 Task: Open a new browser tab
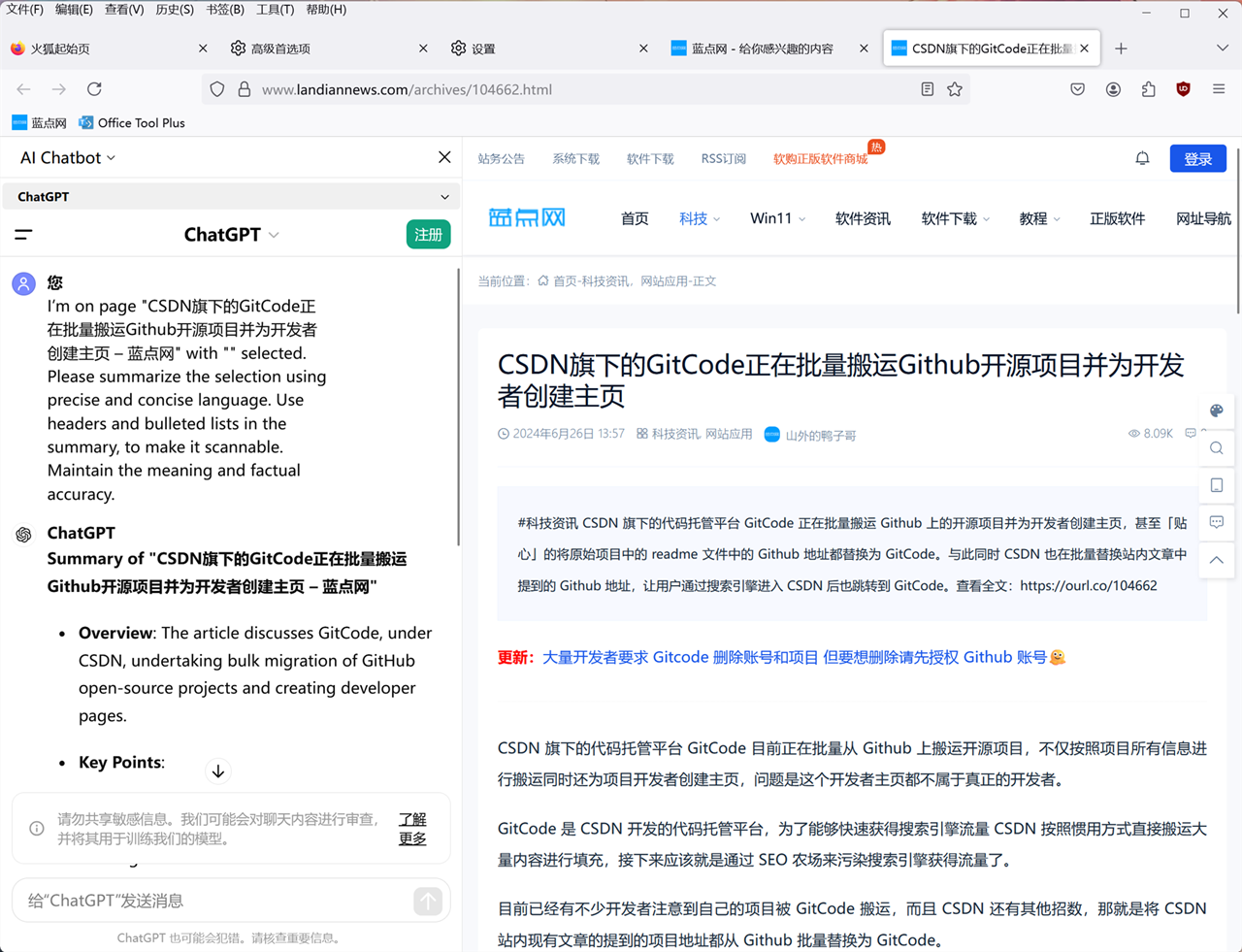1121,49
